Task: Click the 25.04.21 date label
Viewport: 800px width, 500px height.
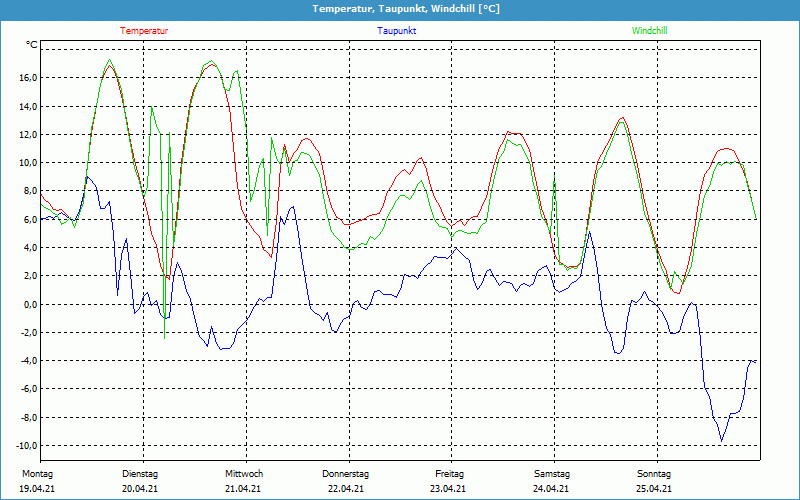Action: coord(654,489)
